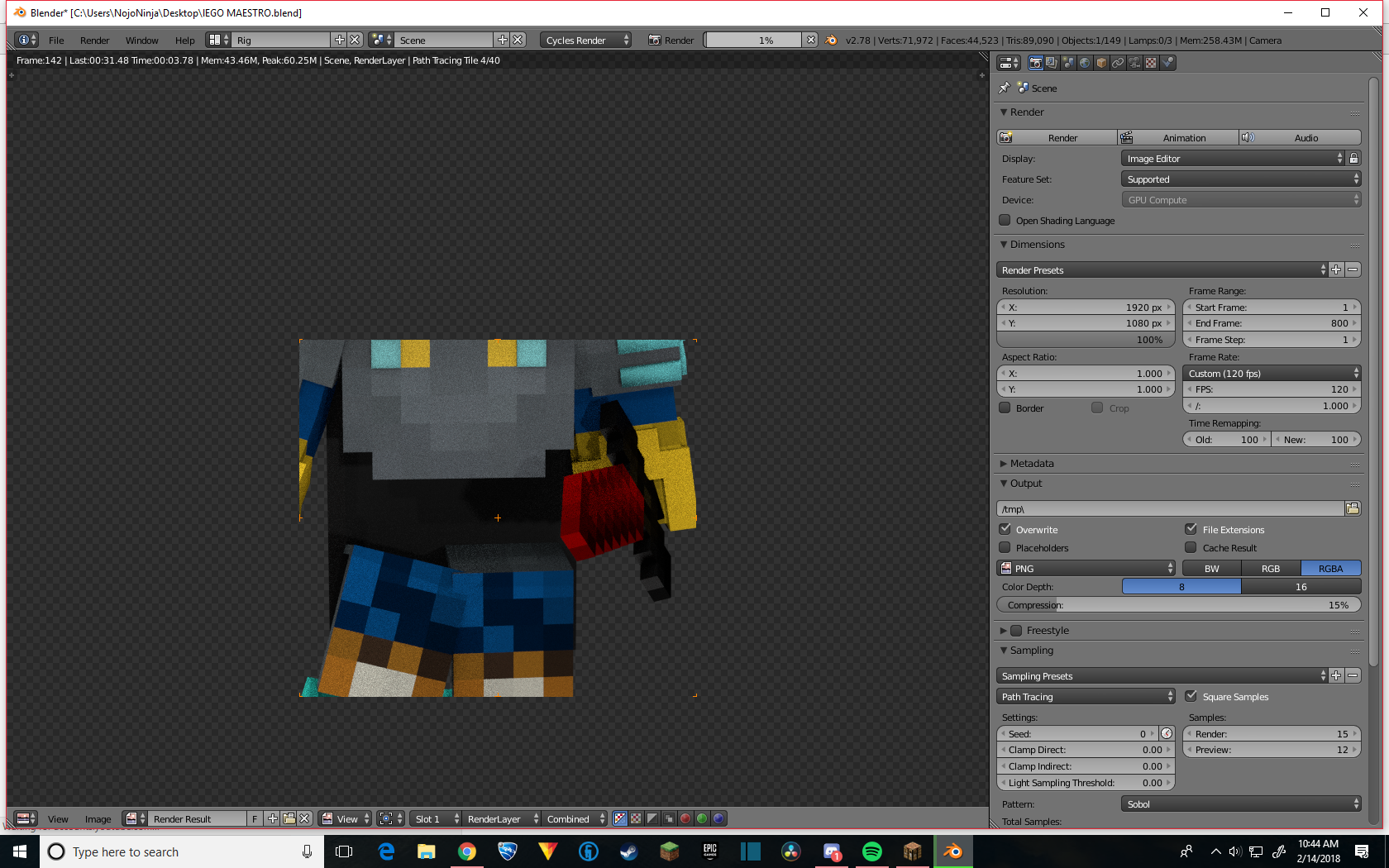Image resolution: width=1389 pixels, height=868 pixels.
Task: Disable the File Extensions checkbox
Action: [1191, 529]
